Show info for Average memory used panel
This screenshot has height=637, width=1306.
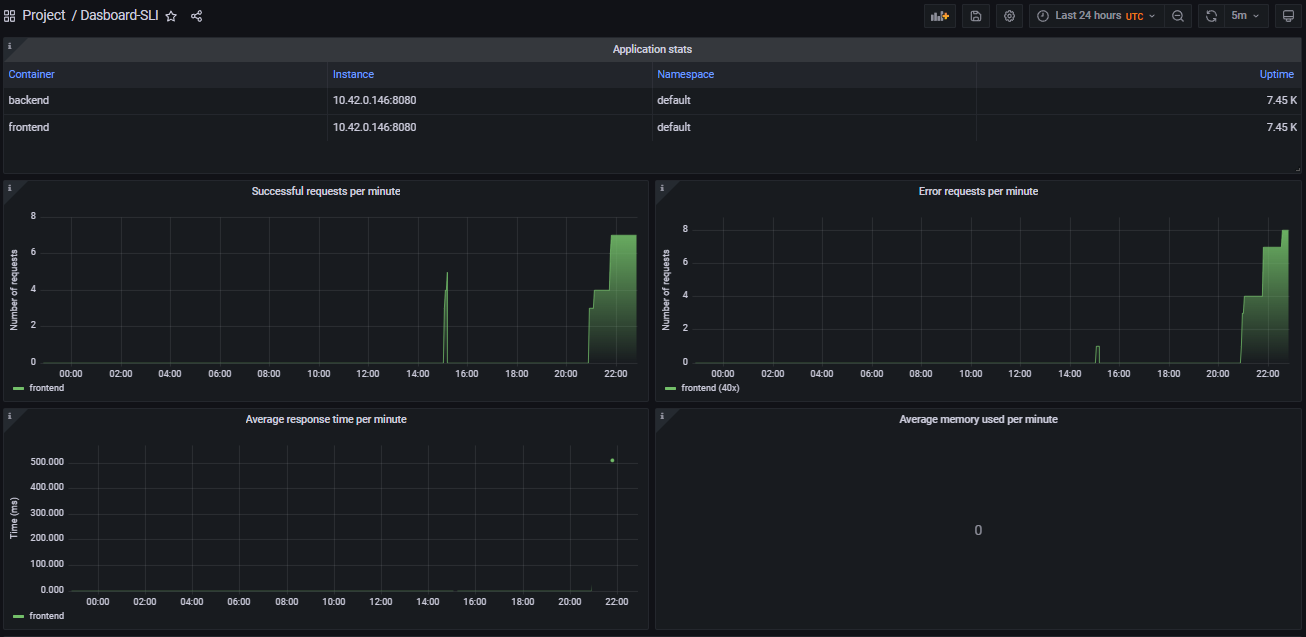661,415
